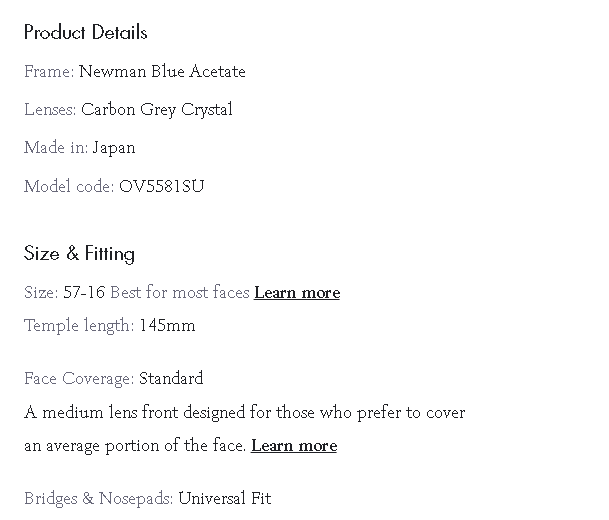Screen dimensions: 609x520
Task: Click the 145mm temple length value
Action: click(x=167, y=326)
